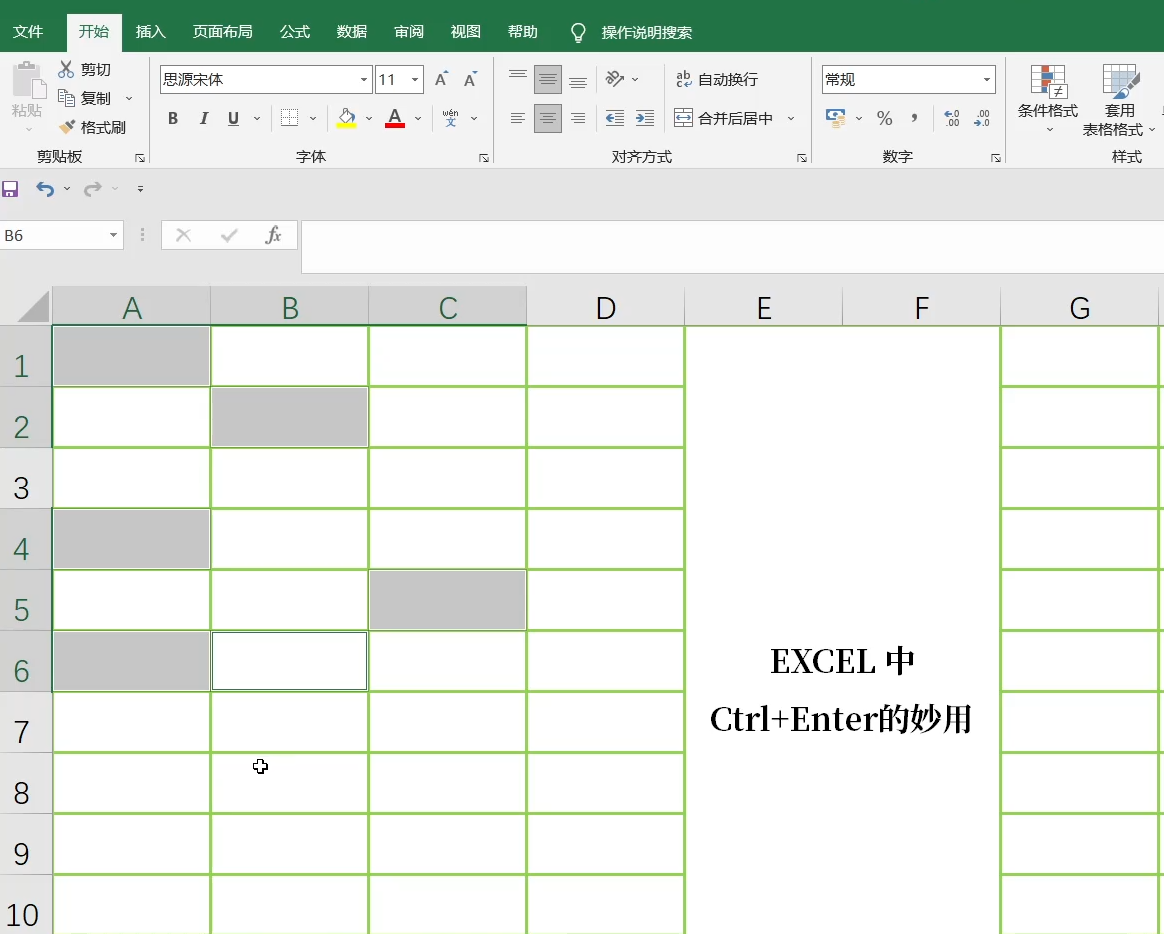The image size is (1164, 934).
Task: Select column D header
Action: click(x=606, y=307)
